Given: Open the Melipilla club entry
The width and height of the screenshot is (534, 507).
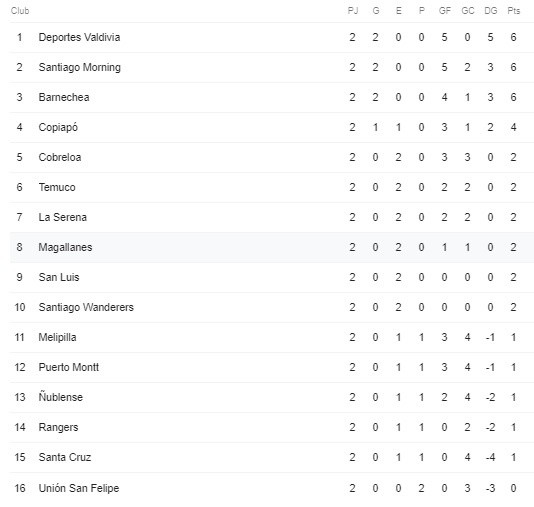Looking at the screenshot, I should pyautogui.click(x=272, y=337).
